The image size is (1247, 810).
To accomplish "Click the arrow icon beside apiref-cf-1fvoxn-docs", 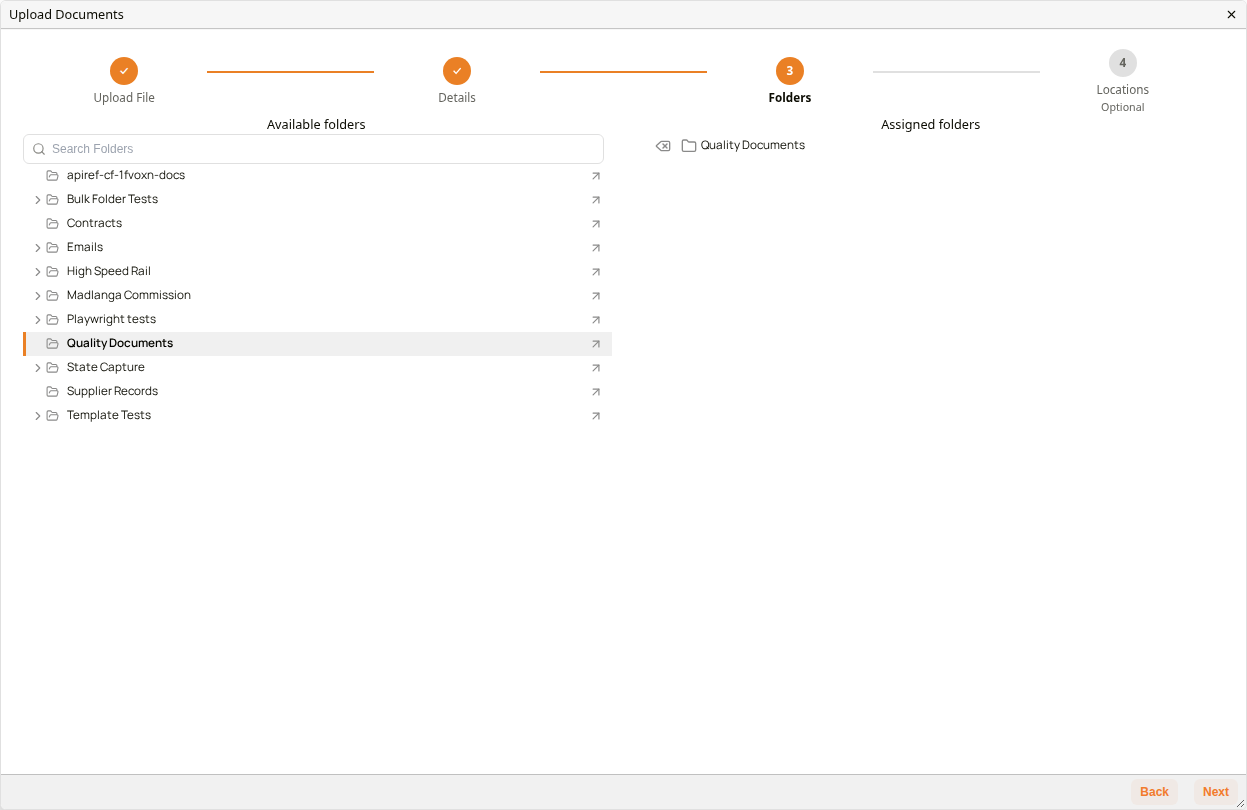I will (x=596, y=176).
